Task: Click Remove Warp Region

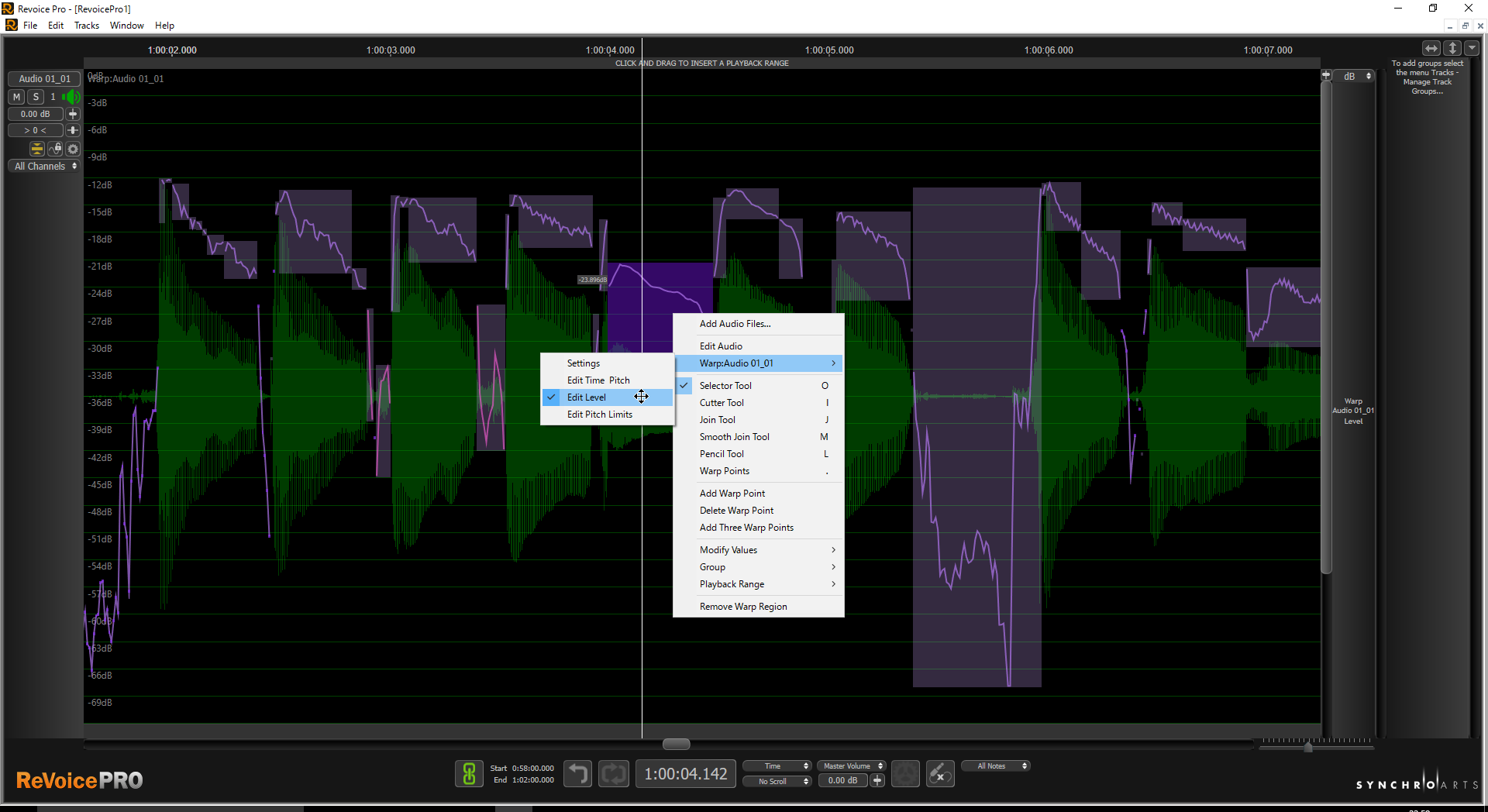Action: 759,607
